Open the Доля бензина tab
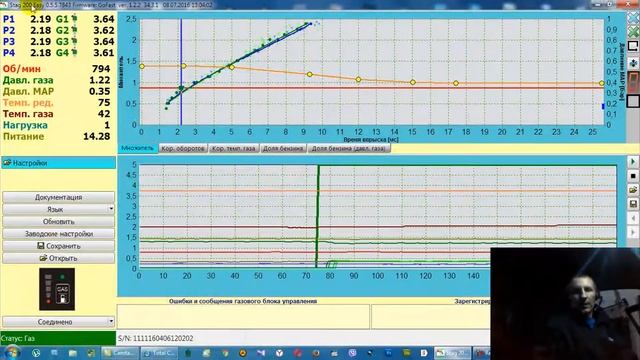Image resolution: width=640 pixels, height=360 pixels. pyautogui.click(x=283, y=148)
